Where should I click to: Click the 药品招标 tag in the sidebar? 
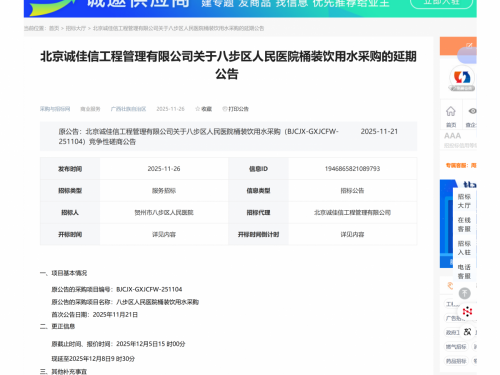point(456,361)
